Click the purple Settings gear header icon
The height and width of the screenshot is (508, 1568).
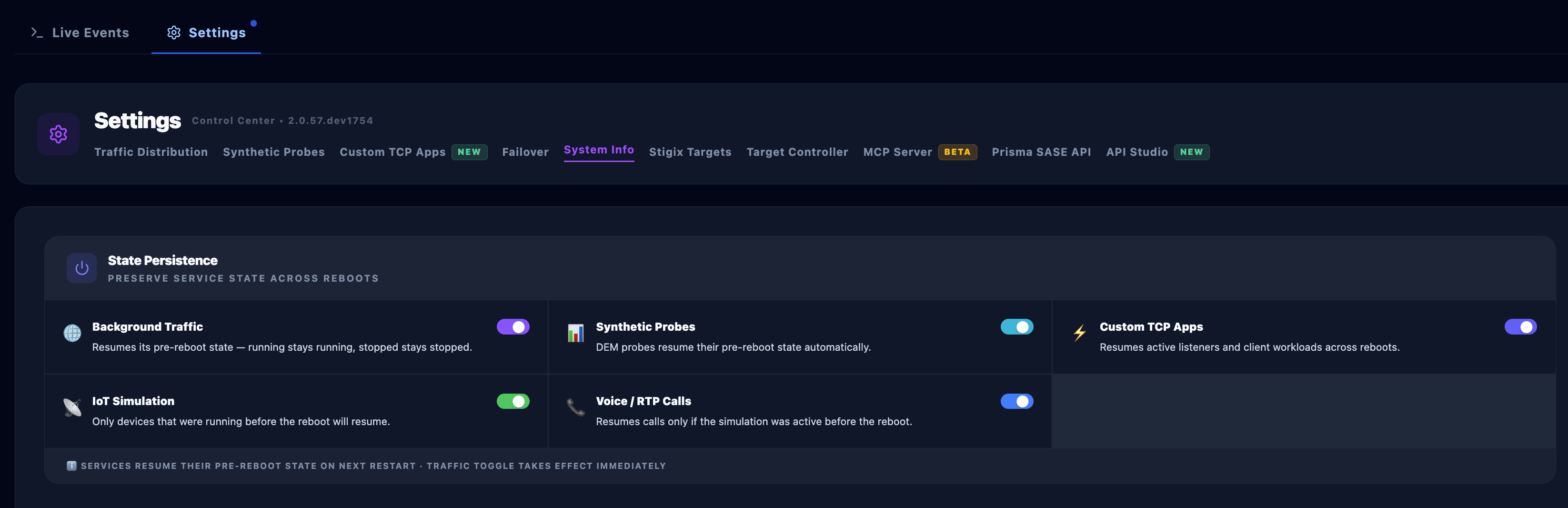tap(59, 134)
